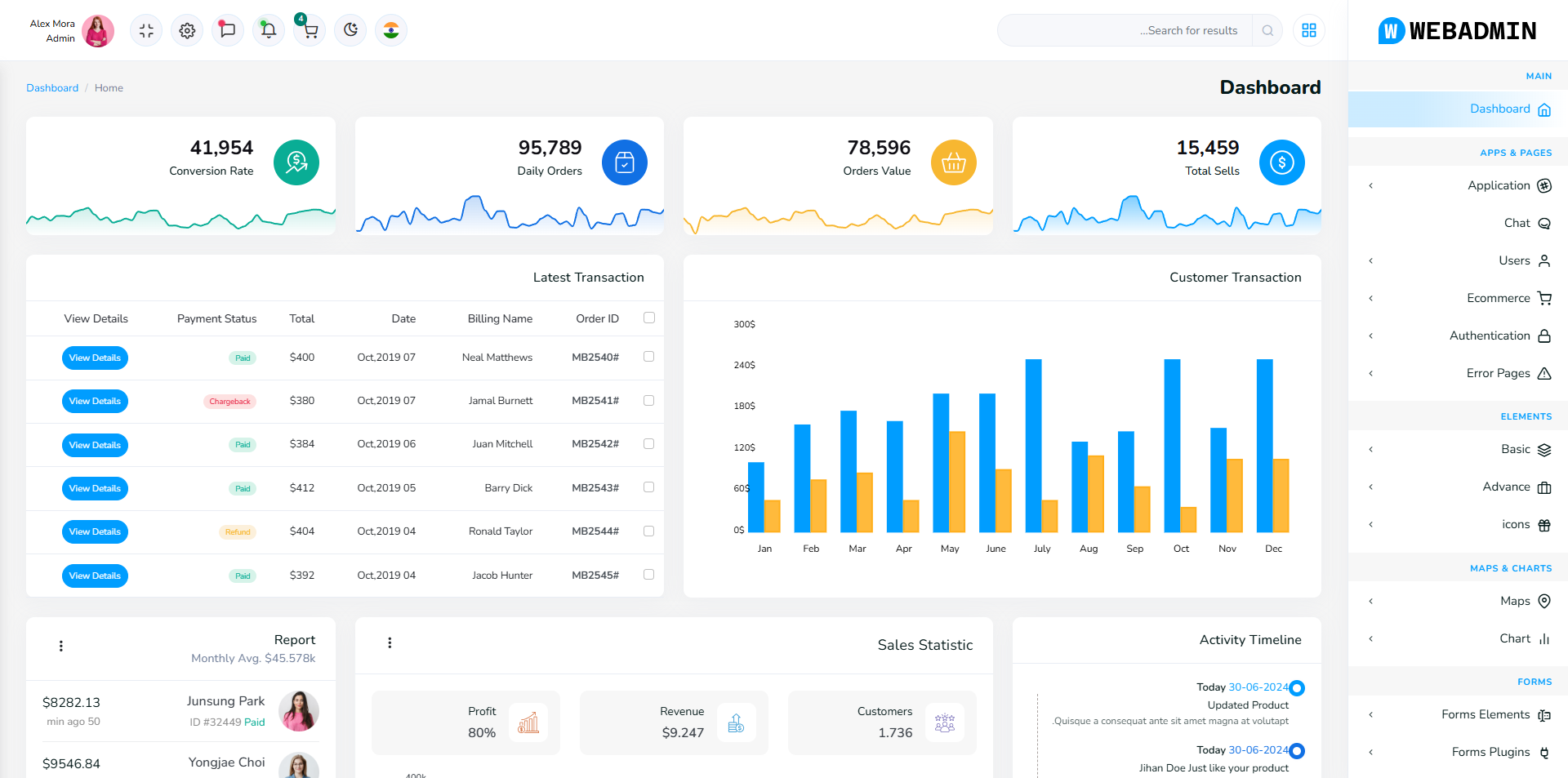Check the select-all checkbox in Order ID header
Screen dimensions: 1568x778
(649, 318)
